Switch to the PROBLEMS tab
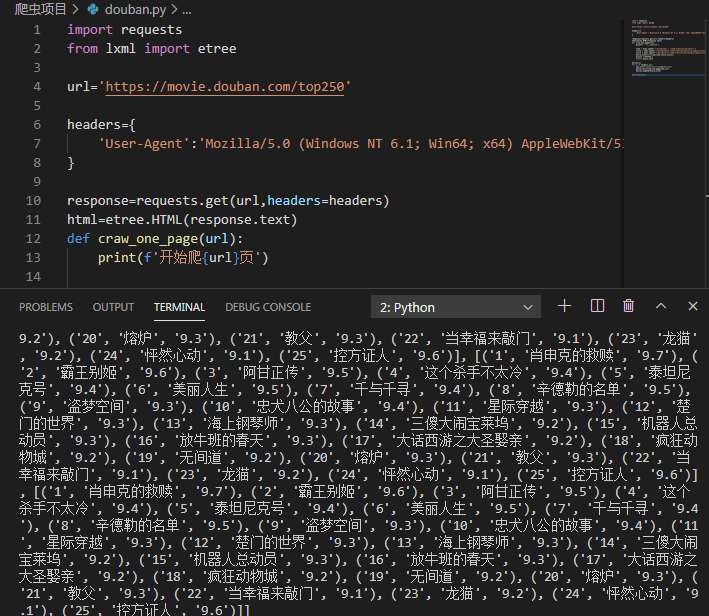Image resolution: width=709 pixels, height=616 pixels. (x=46, y=307)
